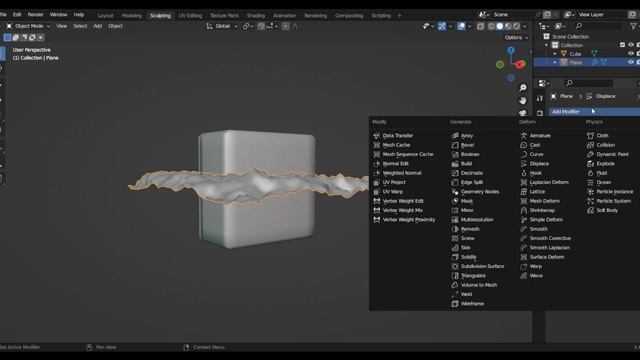Add a new workspace with plus icon
640x360 pixels.
400,16
